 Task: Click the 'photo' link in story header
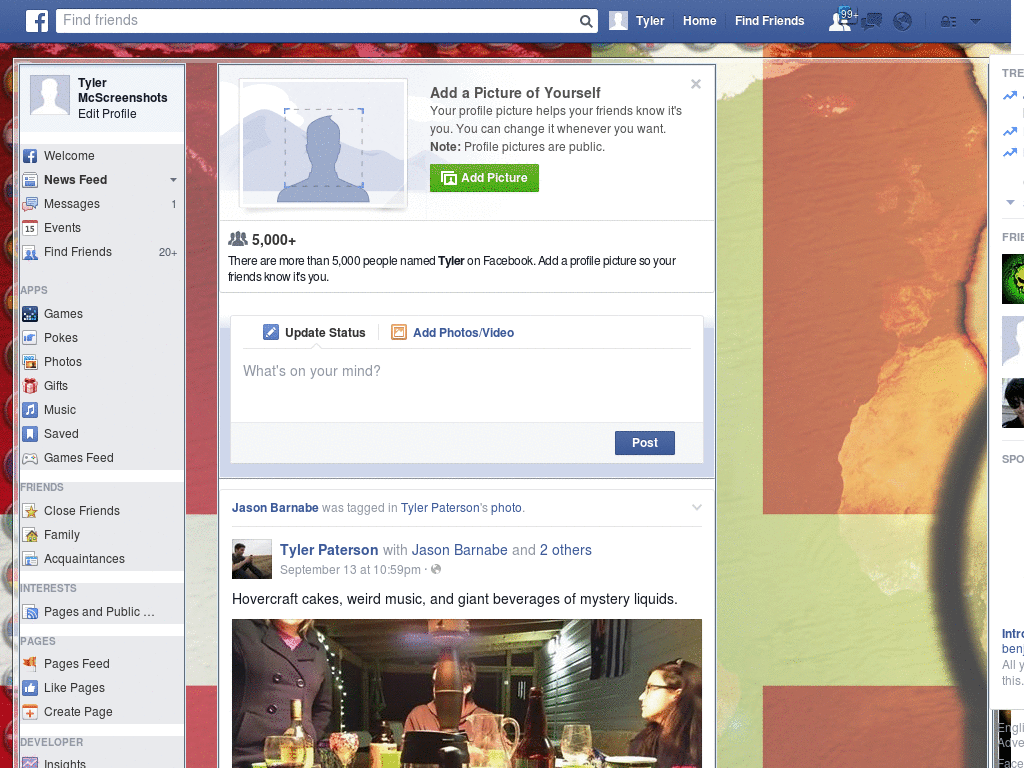coord(506,507)
